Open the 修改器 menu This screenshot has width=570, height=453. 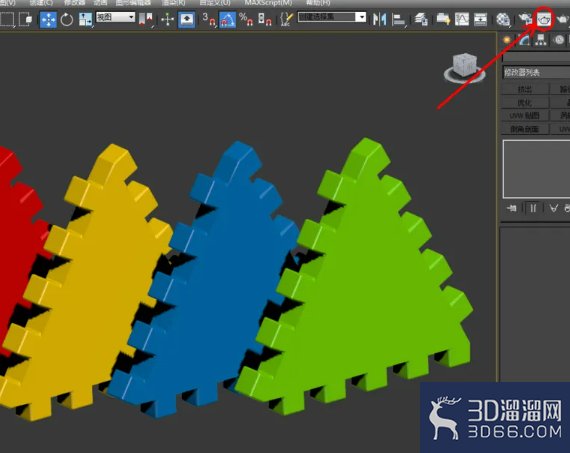point(74,3)
